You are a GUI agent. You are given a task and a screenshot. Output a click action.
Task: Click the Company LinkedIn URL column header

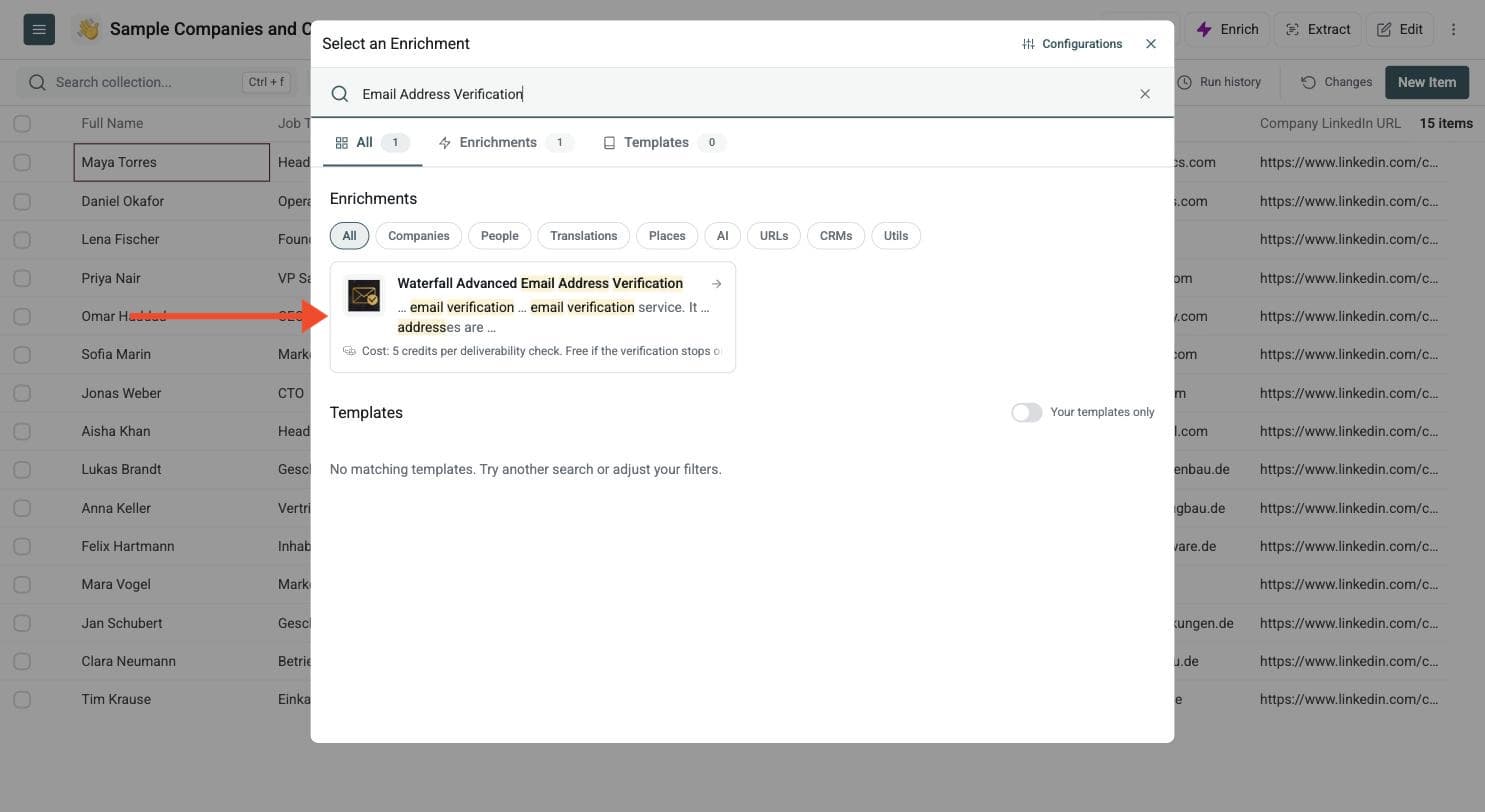(1330, 124)
